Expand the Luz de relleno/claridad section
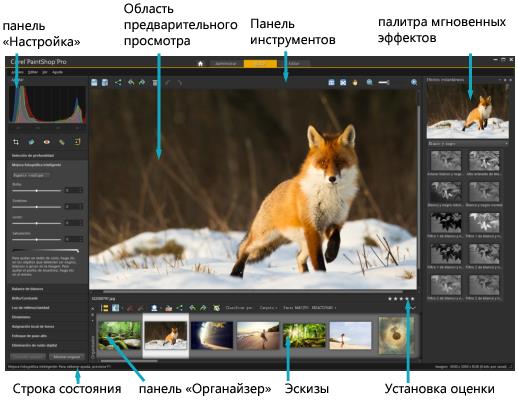518x409 pixels. point(47,307)
